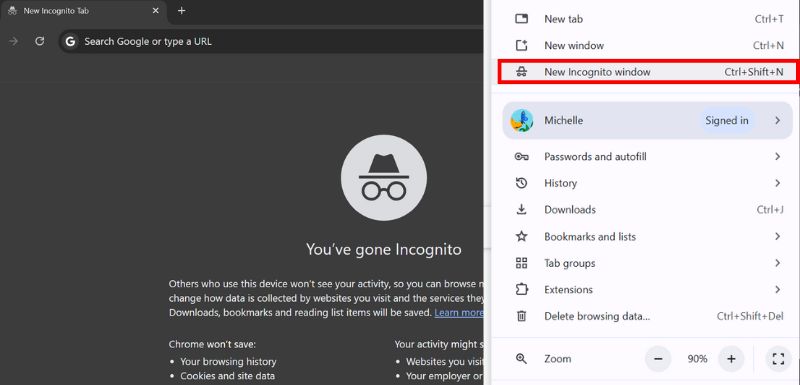Go forward using the arrow button
800x385 pixels.
click(14, 41)
